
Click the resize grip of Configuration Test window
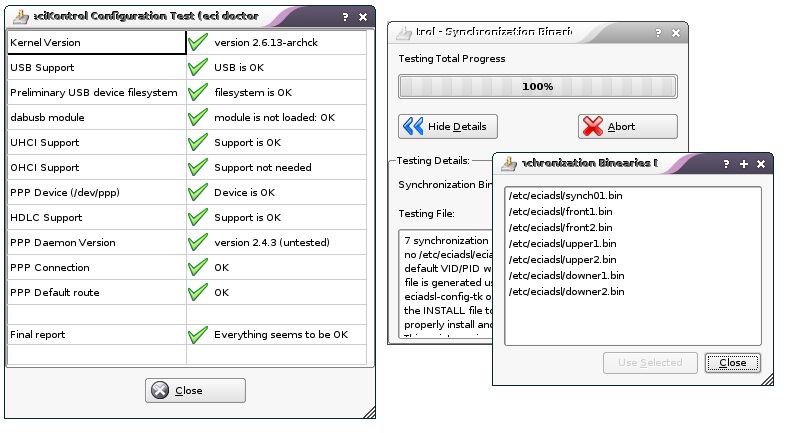370,412
